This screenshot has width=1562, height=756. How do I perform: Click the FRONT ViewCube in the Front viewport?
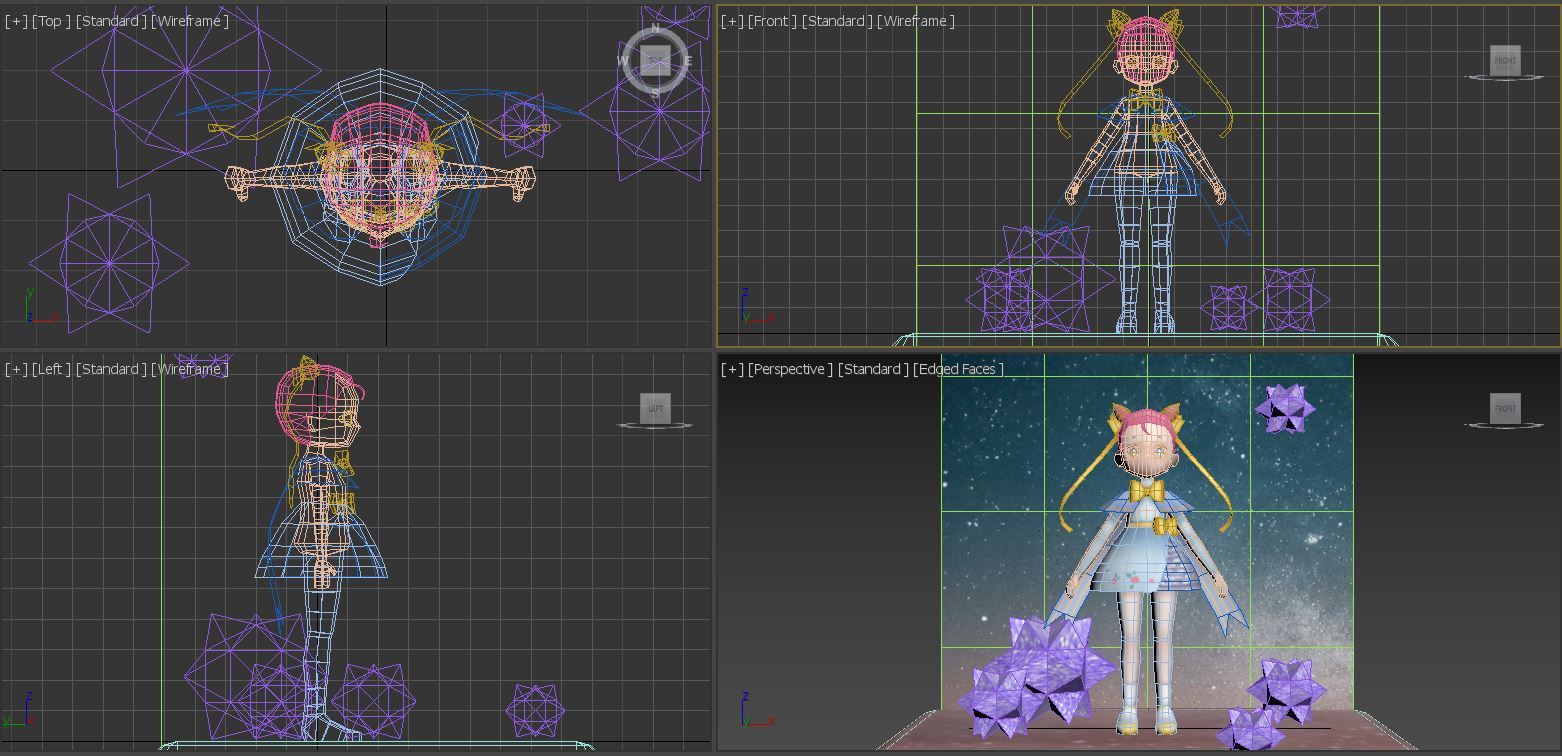point(1505,60)
